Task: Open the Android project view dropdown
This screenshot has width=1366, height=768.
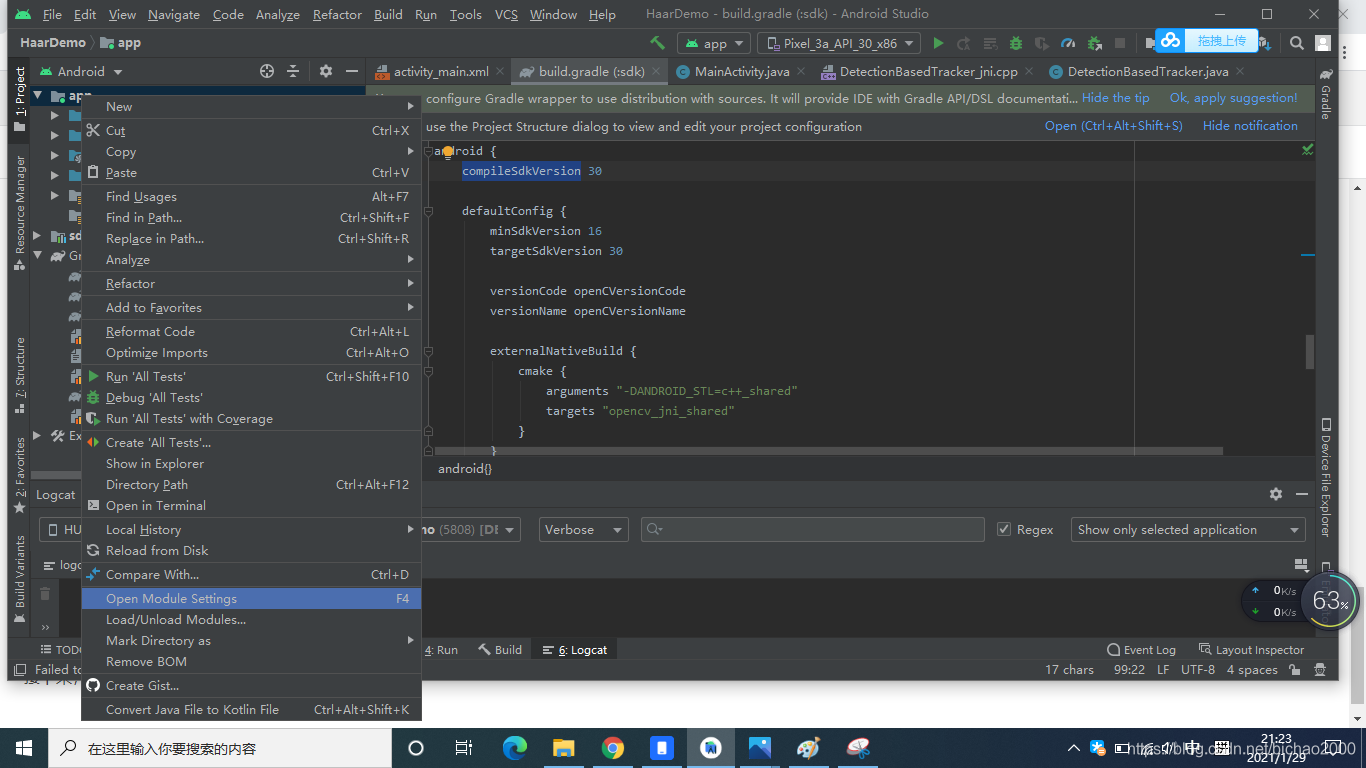Action: (x=80, y=71)
